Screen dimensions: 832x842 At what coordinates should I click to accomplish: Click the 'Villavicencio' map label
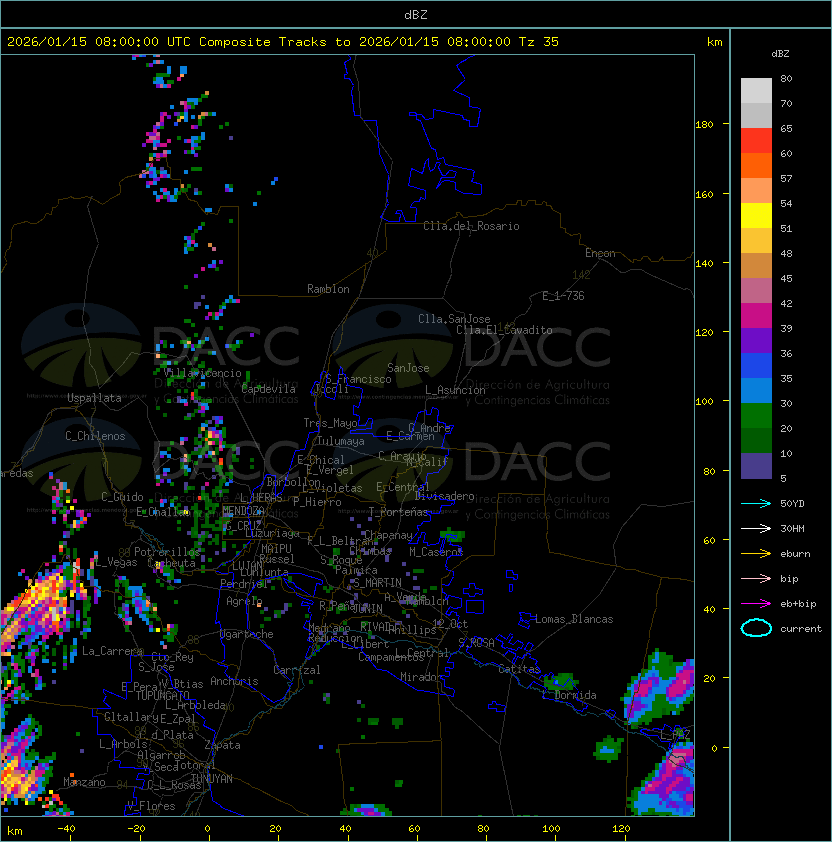tap(203, 373)
